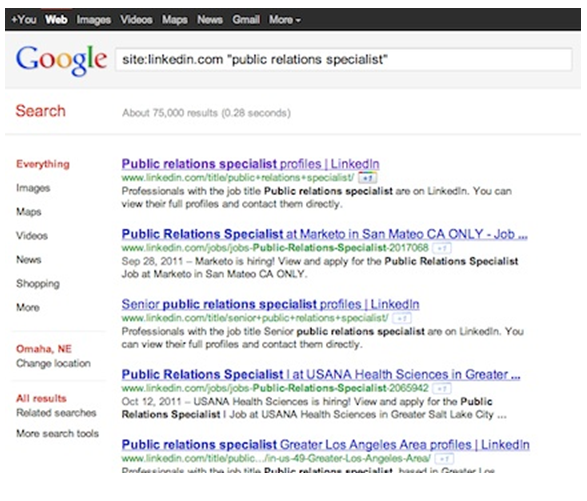This screenshot has width=587, height=501.
Task: Click the Google logo
Action: click(61, 60)
